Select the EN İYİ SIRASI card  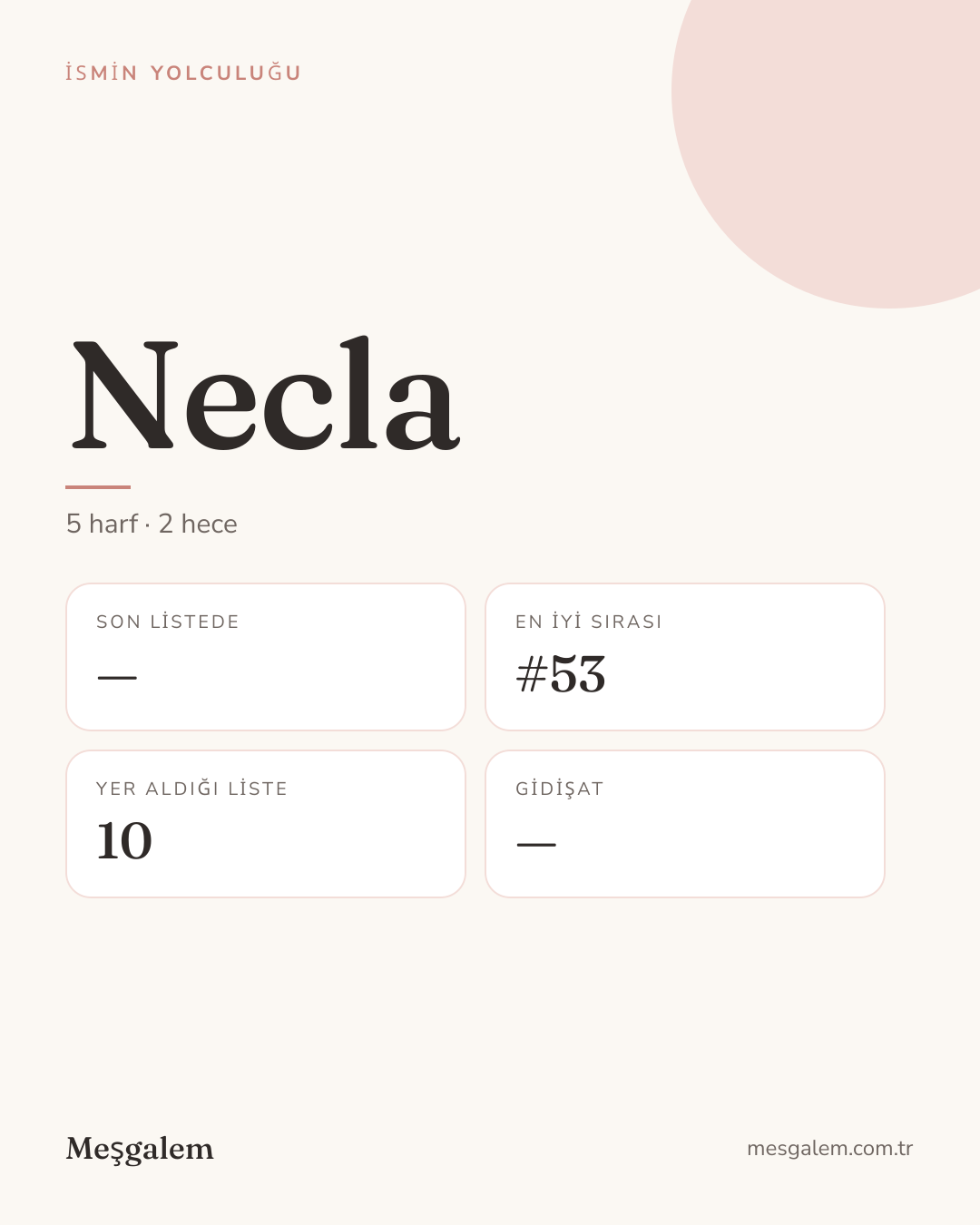click(x=685, y=657)
